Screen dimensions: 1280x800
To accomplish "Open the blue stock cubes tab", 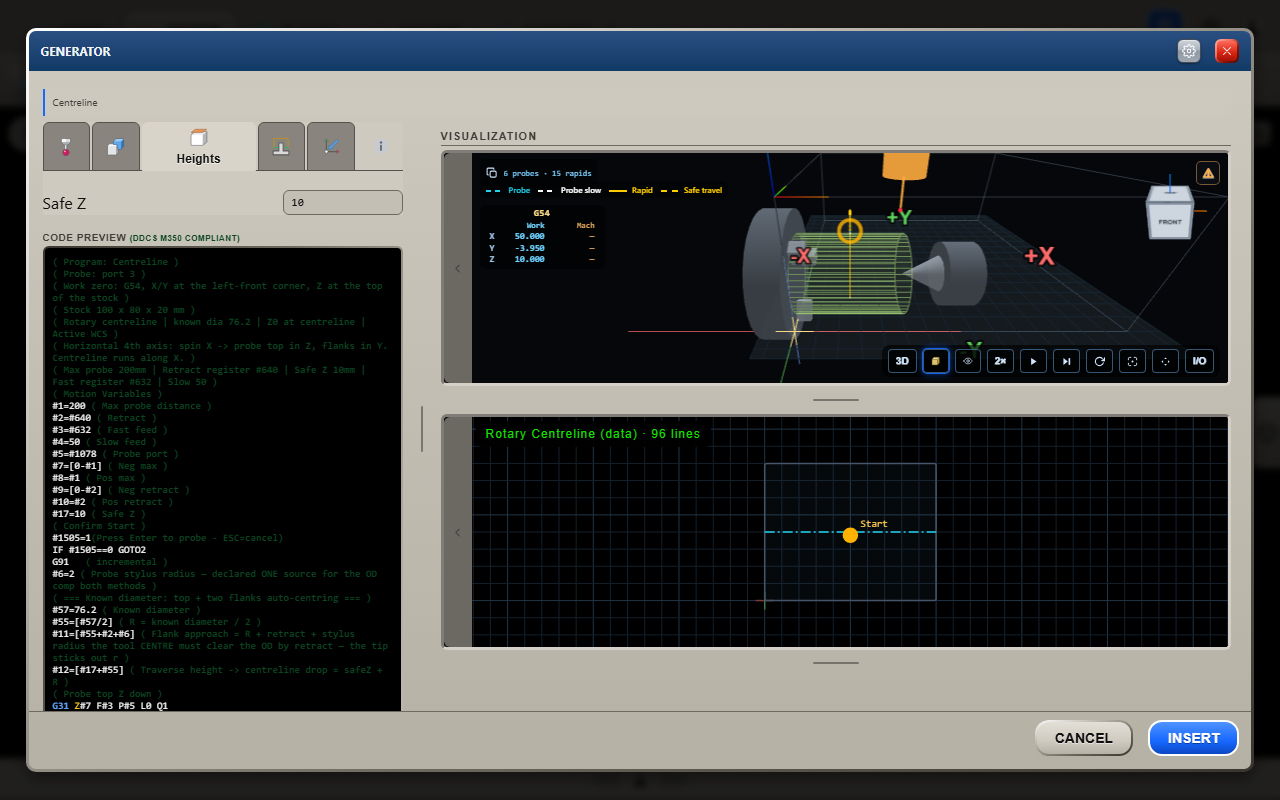I will click(x=116, y=146).
